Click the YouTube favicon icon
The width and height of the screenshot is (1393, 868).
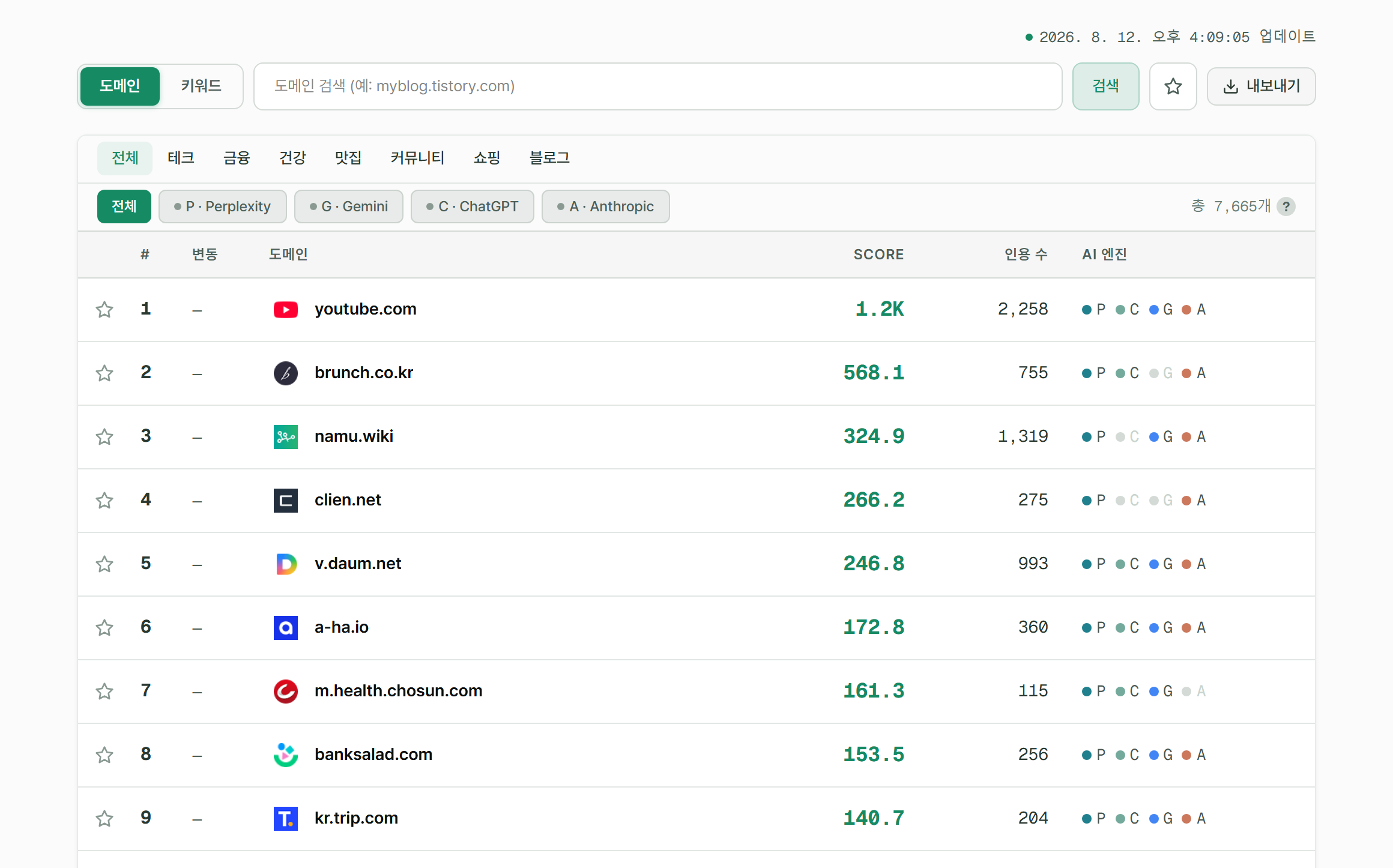click(x=286, y=310)
